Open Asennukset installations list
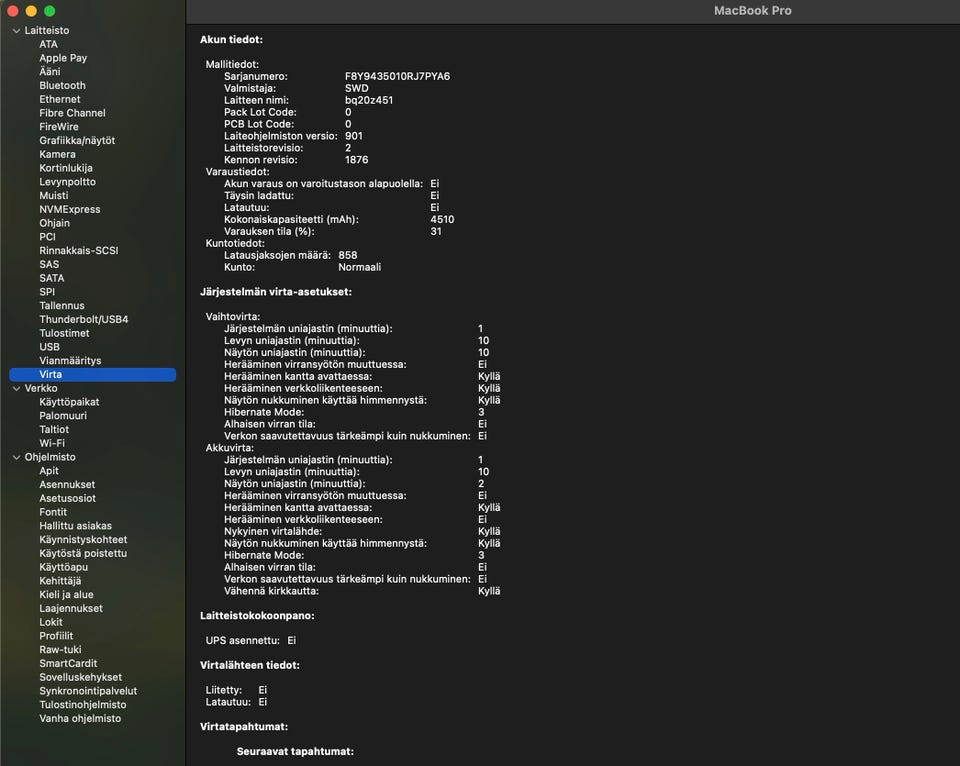960x766 pixels. 67,485
